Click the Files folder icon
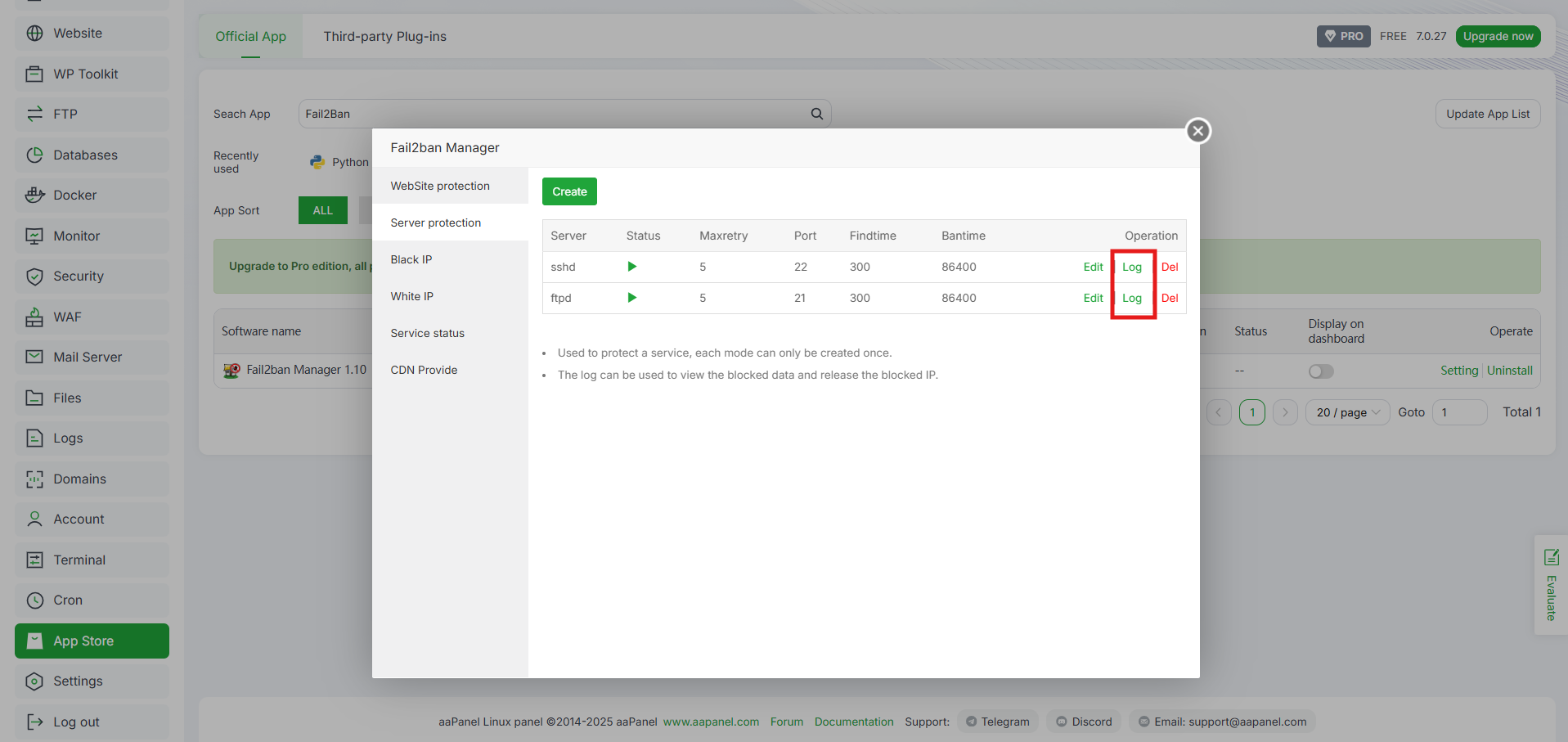 (x=34, y=398)
